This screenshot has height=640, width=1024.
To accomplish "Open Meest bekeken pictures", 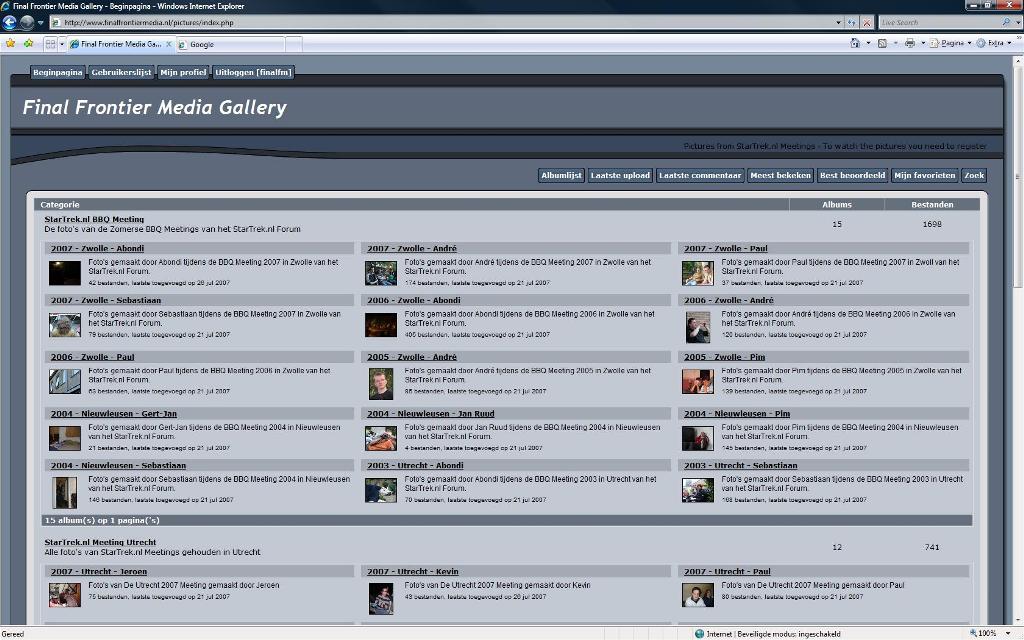I will coord(780,175).
